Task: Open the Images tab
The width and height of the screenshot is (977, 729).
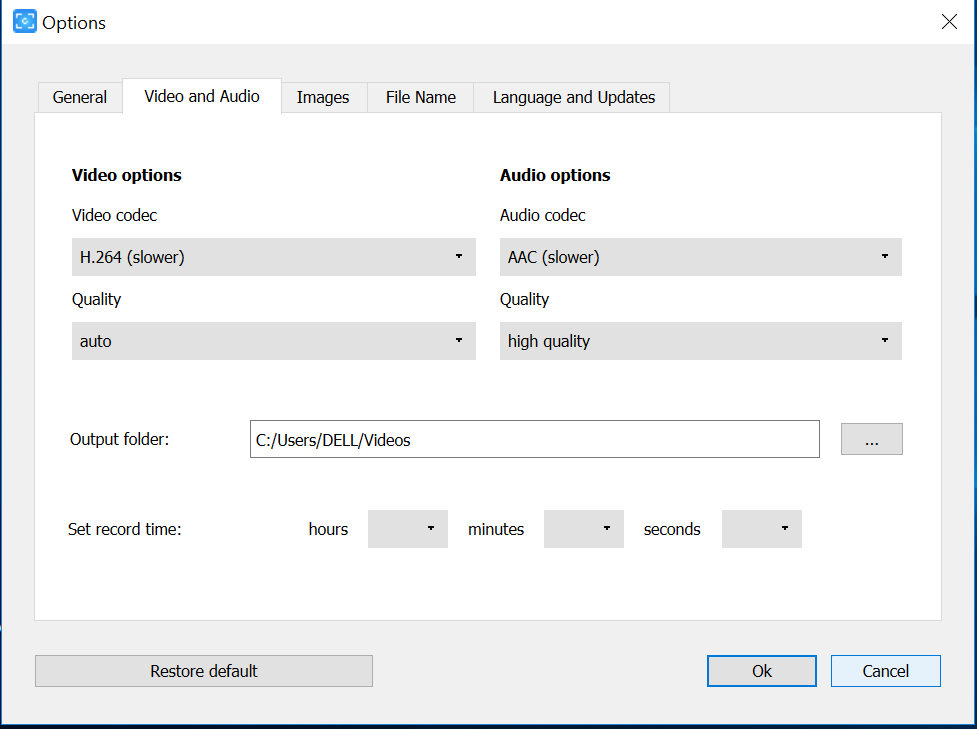Action: pos(323,97)
